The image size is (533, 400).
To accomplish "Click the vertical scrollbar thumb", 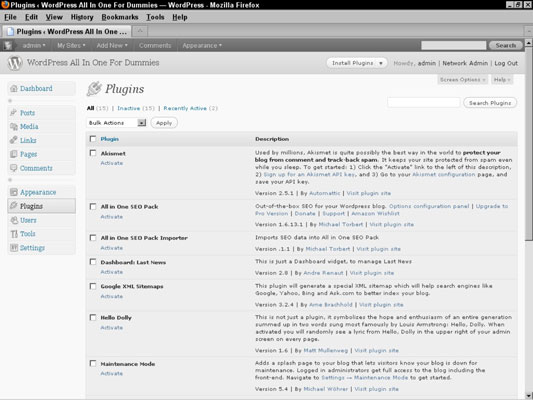I will 529,143.
